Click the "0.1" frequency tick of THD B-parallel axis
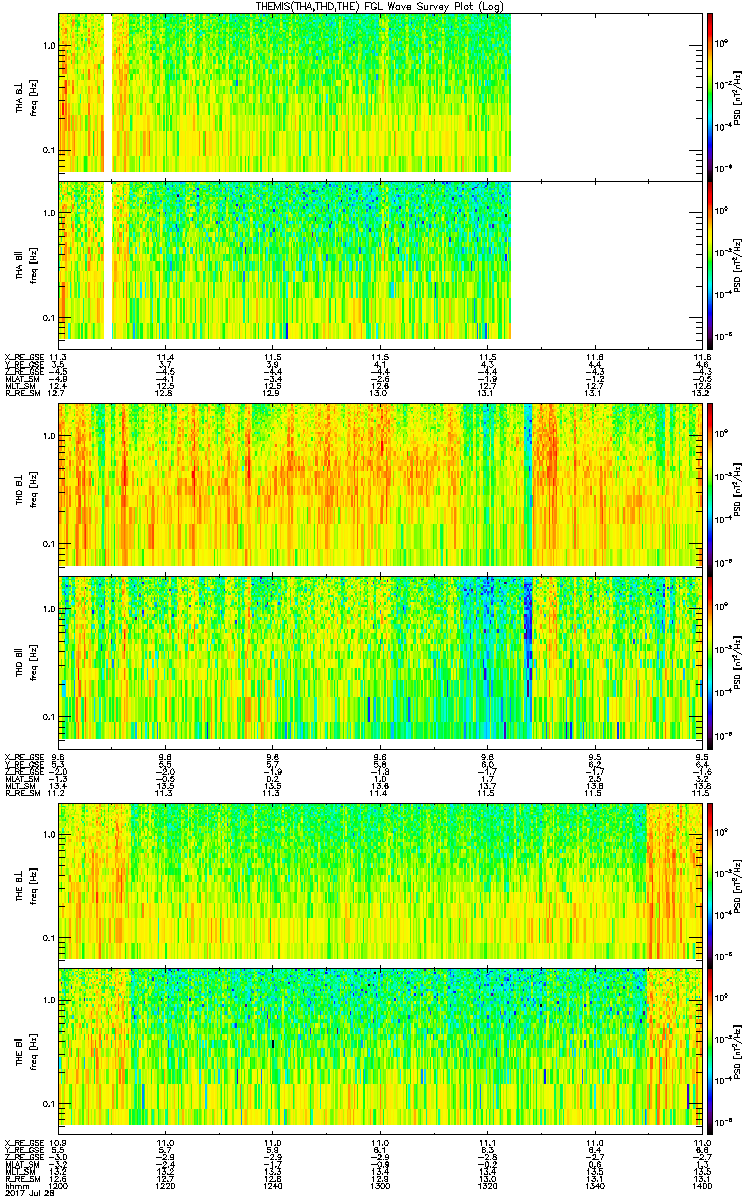The height and width of the screenshot is (1200, 750). (x=49, y=717)
